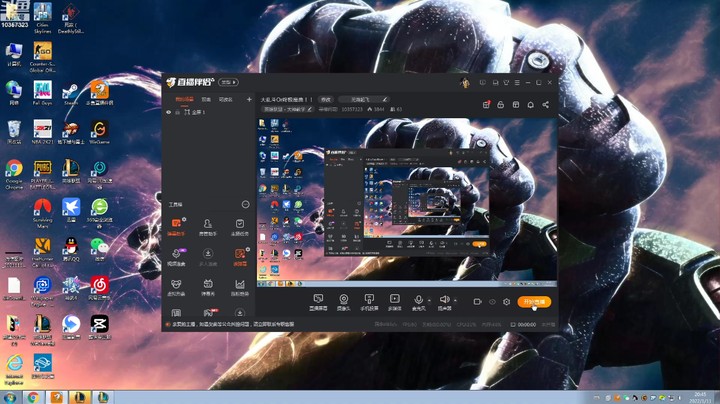Open notifications bell in the streaming panel
The height and width of the screenshot is (404, 720).
530,105
